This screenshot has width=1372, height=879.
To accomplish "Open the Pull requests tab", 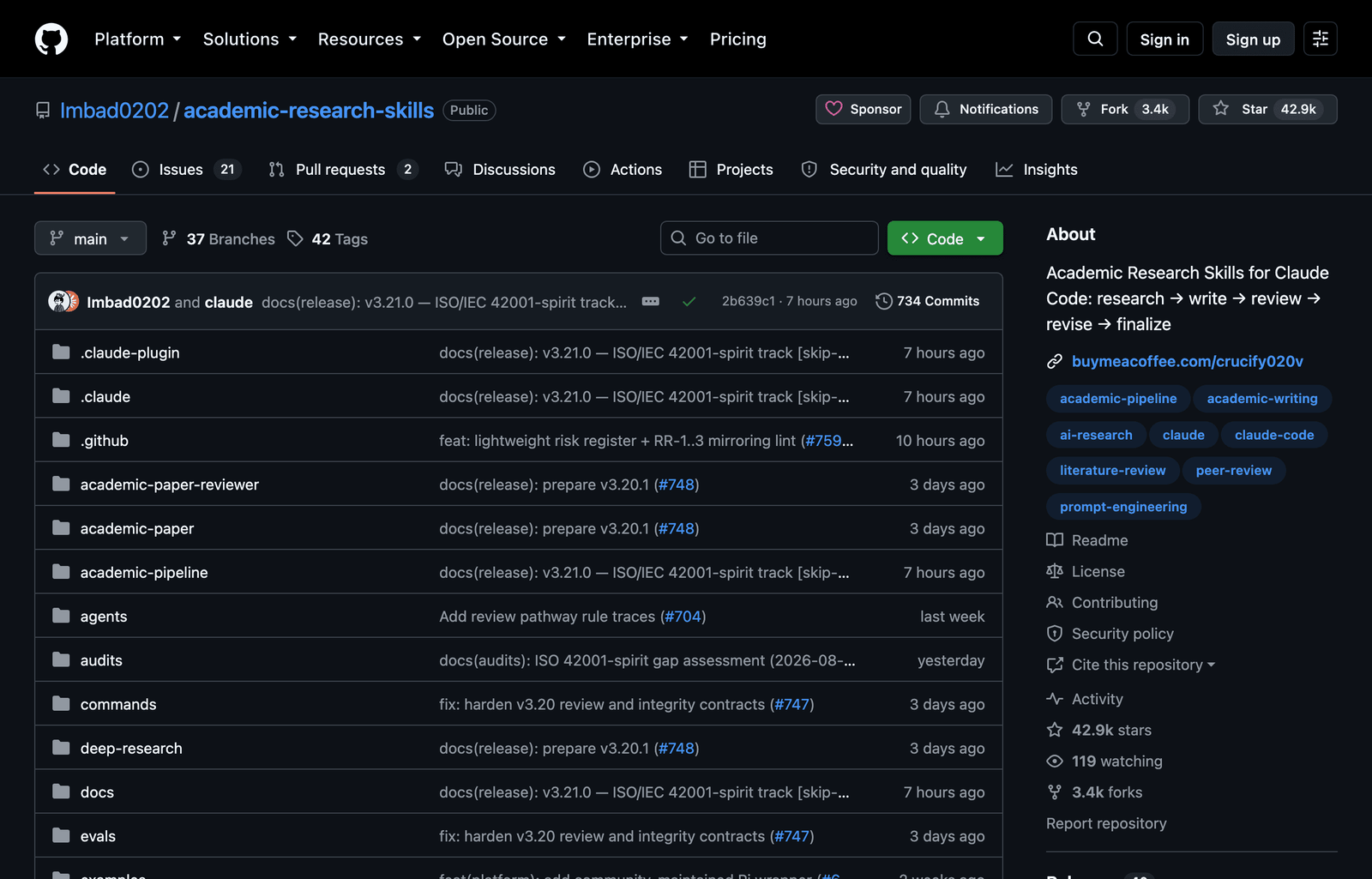I will [x=343, y=170].
